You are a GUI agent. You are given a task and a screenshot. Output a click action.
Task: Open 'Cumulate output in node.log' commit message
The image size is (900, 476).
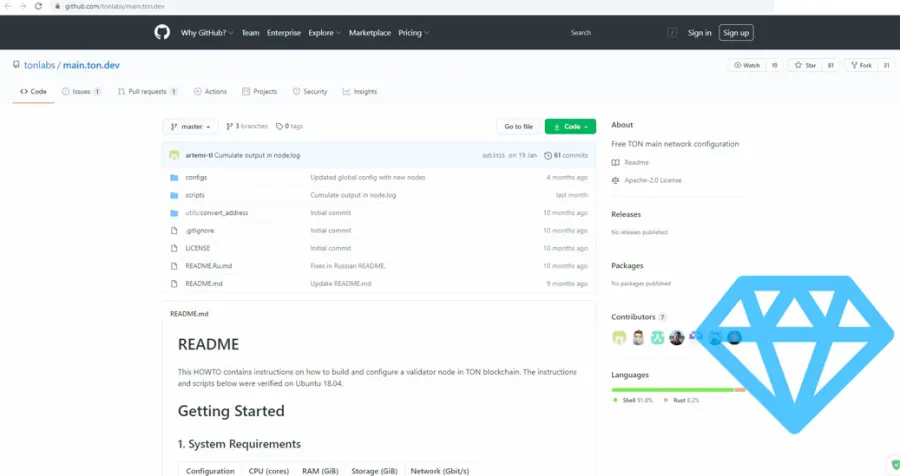click(x=257, y=156)
